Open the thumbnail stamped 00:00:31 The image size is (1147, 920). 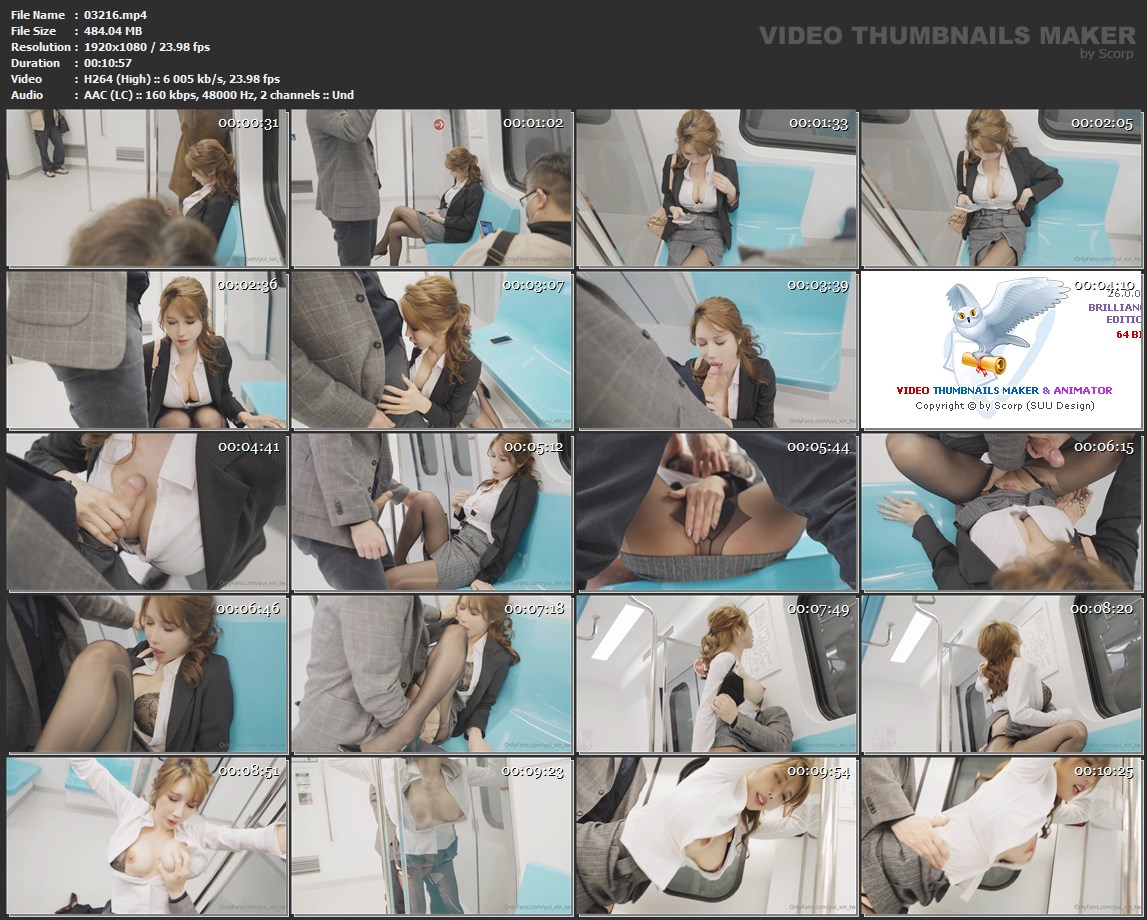point(146,188)
